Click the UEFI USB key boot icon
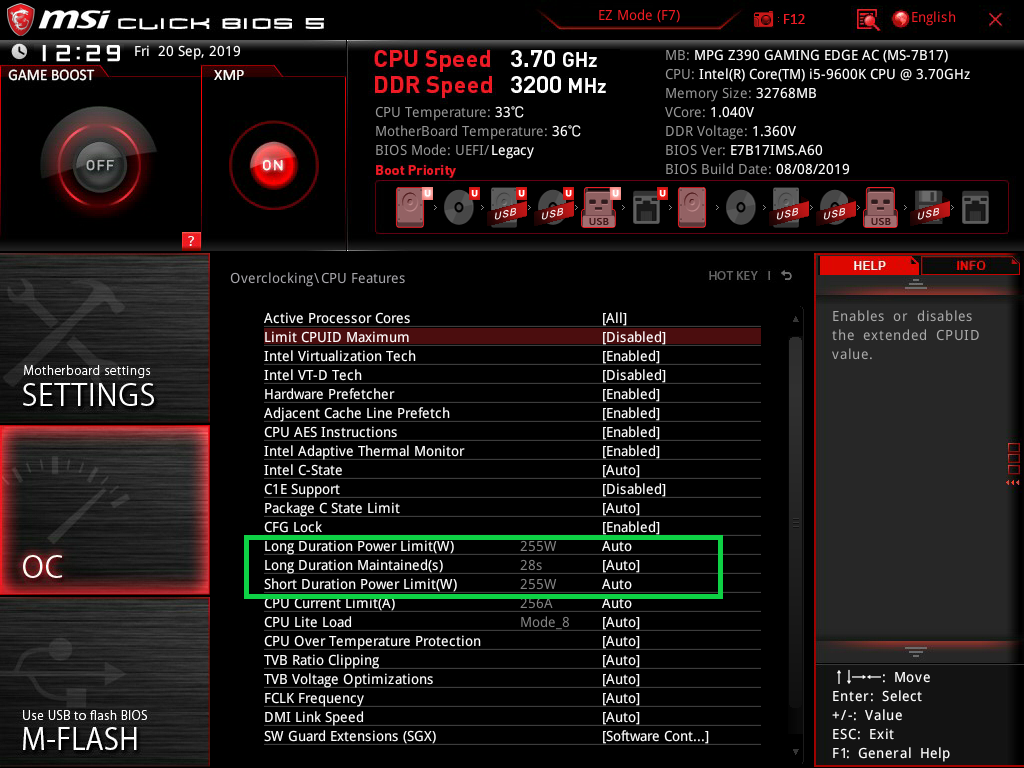 click(600, 207)
